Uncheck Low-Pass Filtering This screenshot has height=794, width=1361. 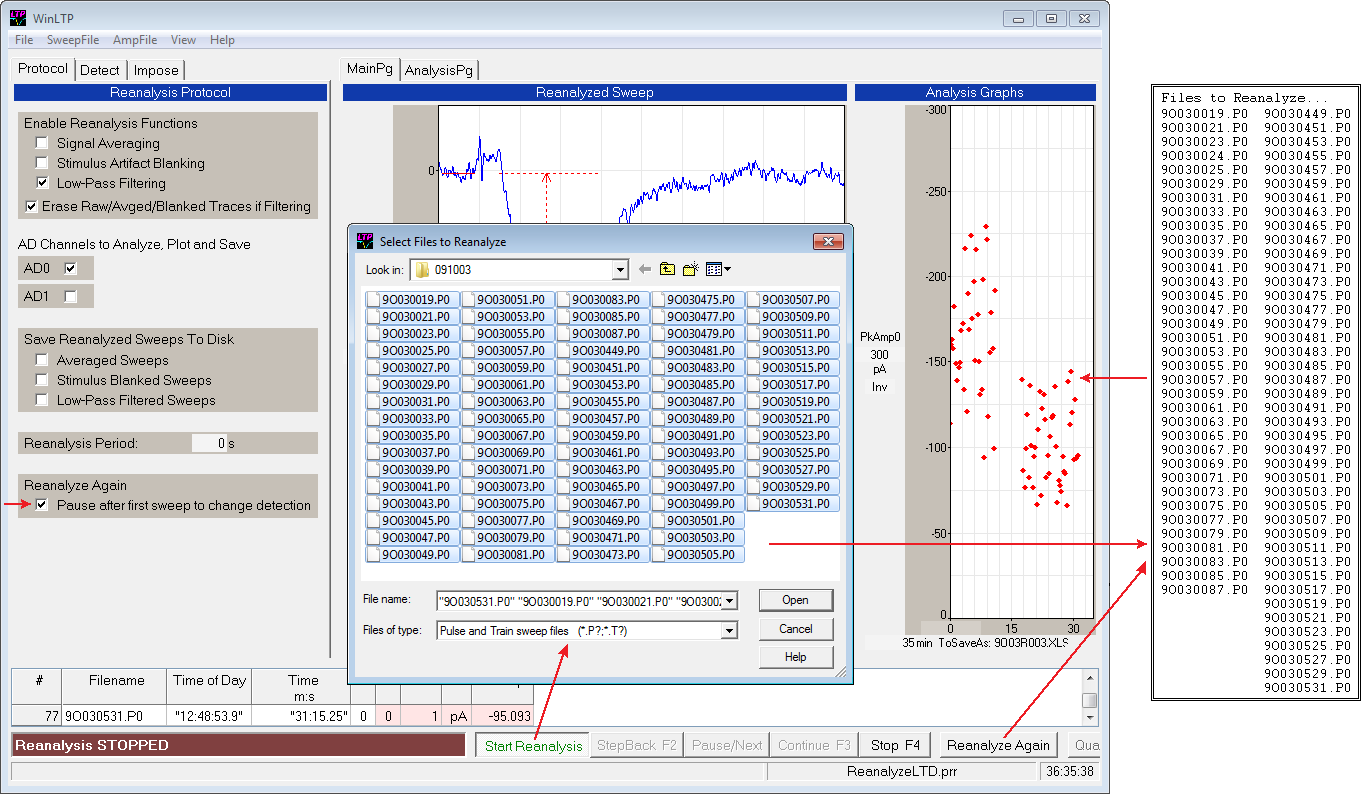[42, 183]
